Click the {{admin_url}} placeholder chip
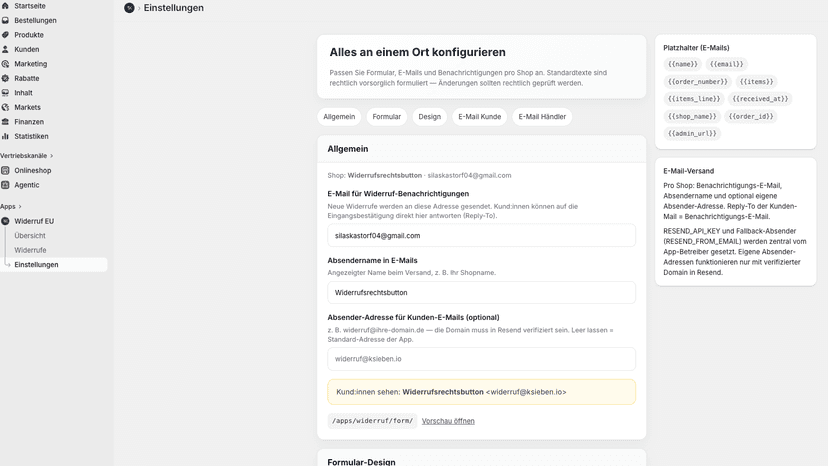 (692, 134)
